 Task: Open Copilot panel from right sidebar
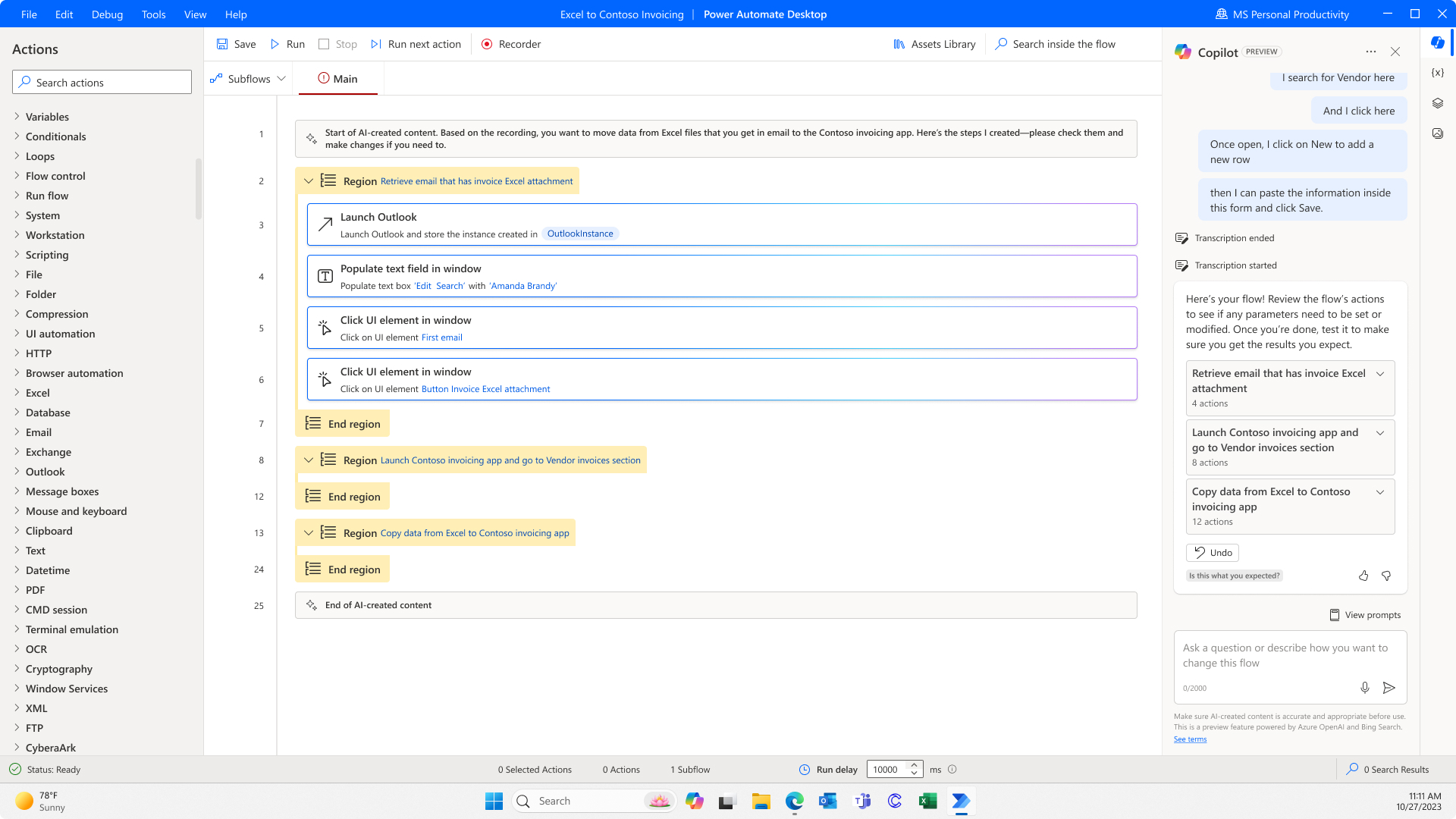coord(1437,42)
